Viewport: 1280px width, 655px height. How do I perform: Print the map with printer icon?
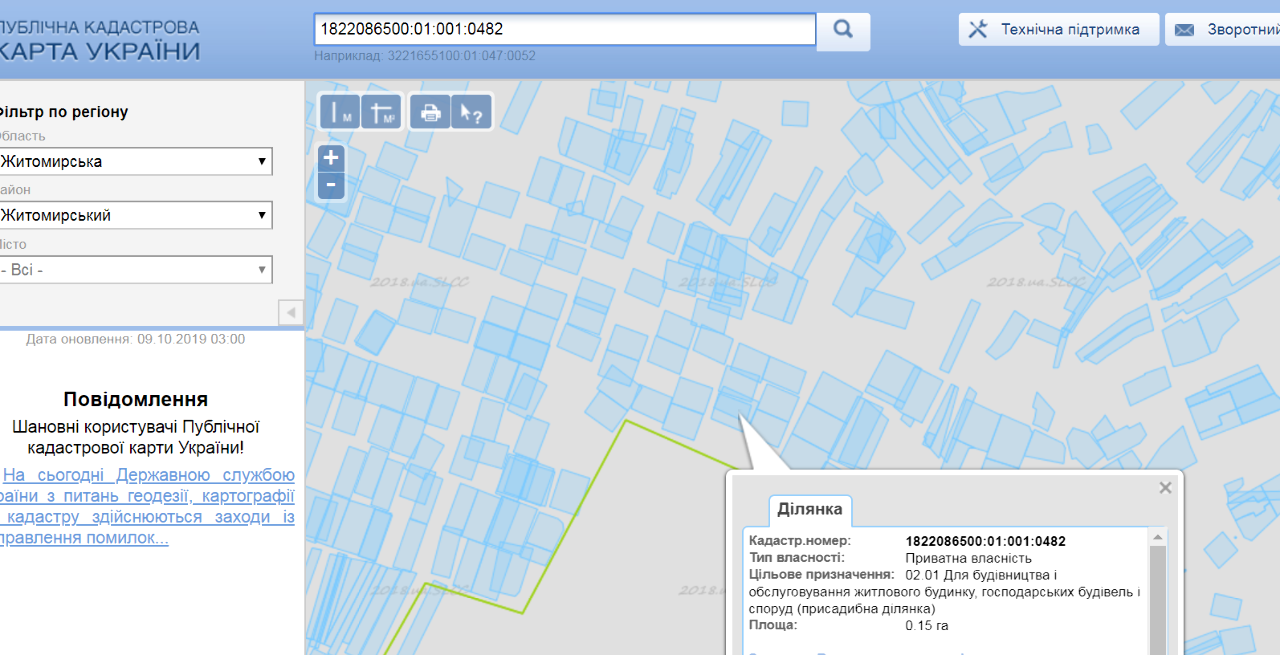click(x=431, y=113)
